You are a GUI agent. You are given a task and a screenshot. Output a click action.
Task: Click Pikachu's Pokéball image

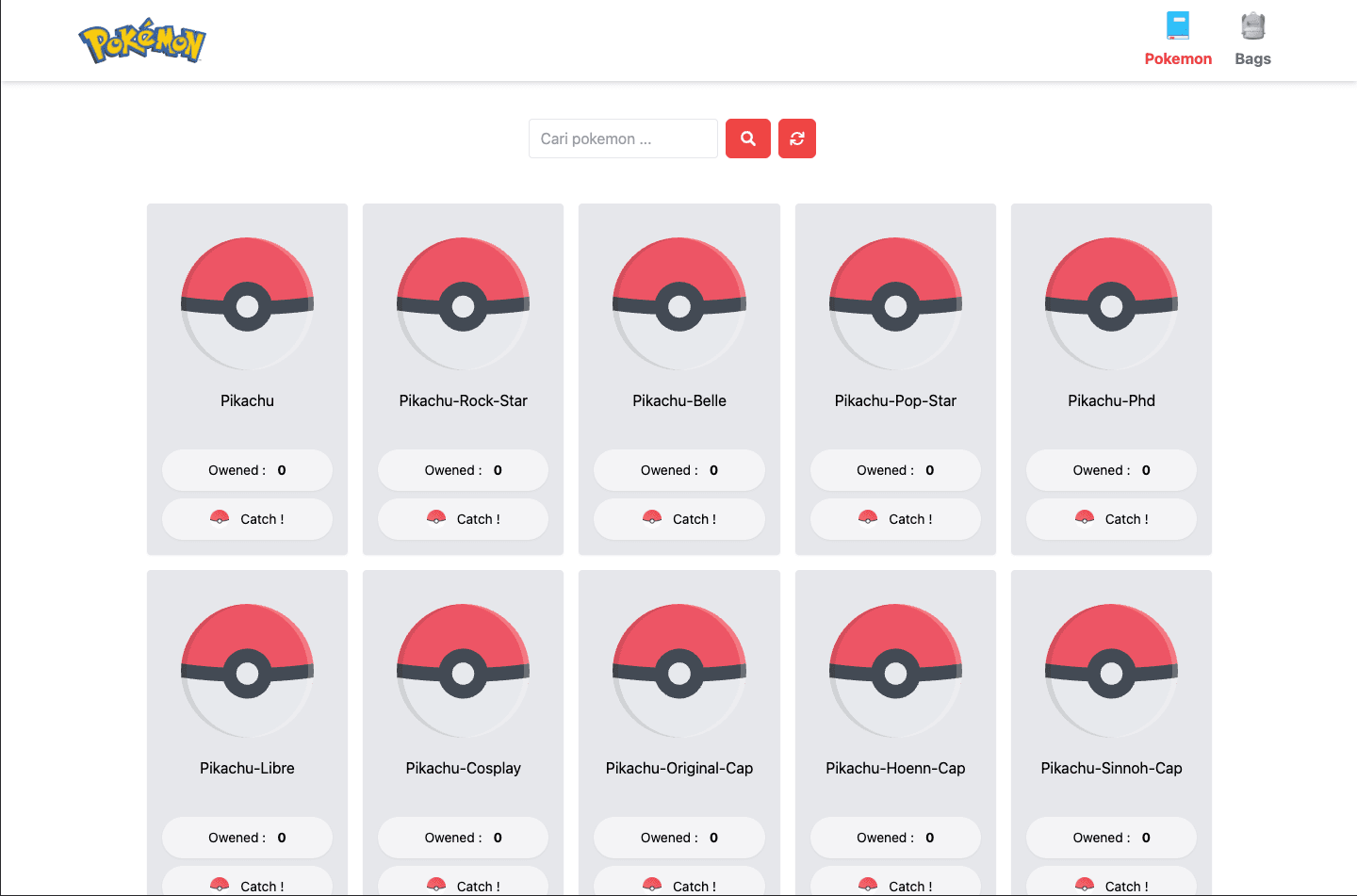247,301
